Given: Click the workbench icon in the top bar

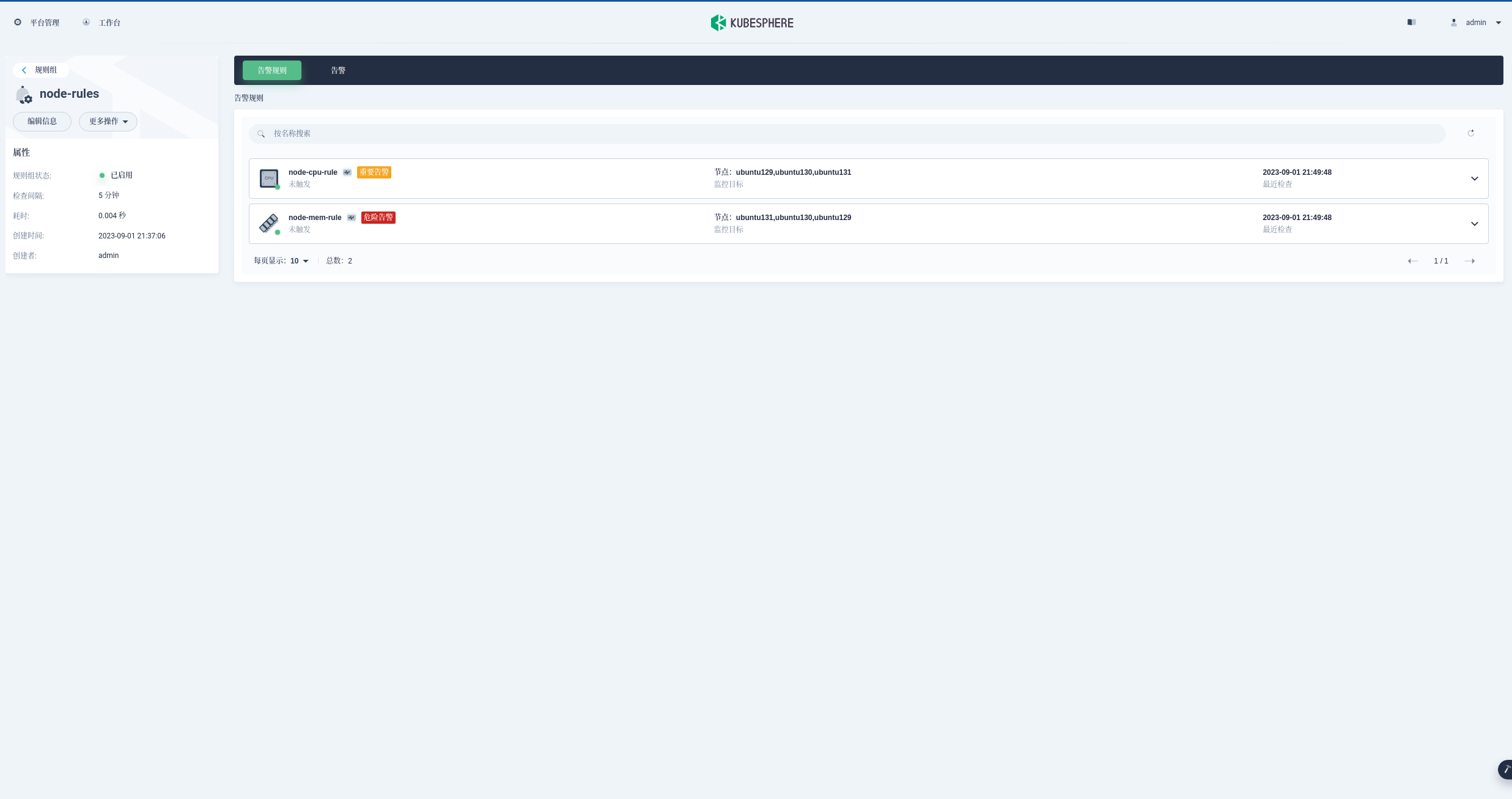Looking at the screenshot, I should (86, 22).
